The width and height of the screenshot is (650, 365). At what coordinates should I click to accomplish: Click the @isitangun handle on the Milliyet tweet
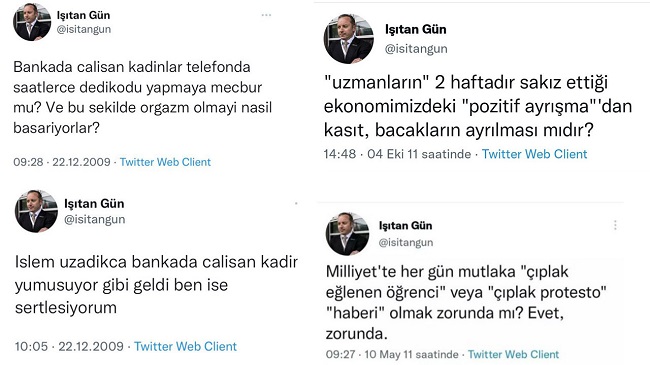pyautogui.click(x=405, y=242)
